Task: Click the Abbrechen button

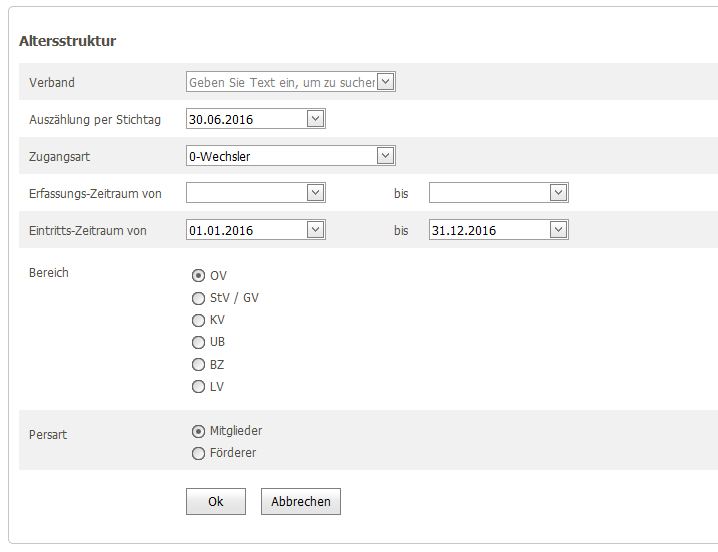Action: click(301, 502)
